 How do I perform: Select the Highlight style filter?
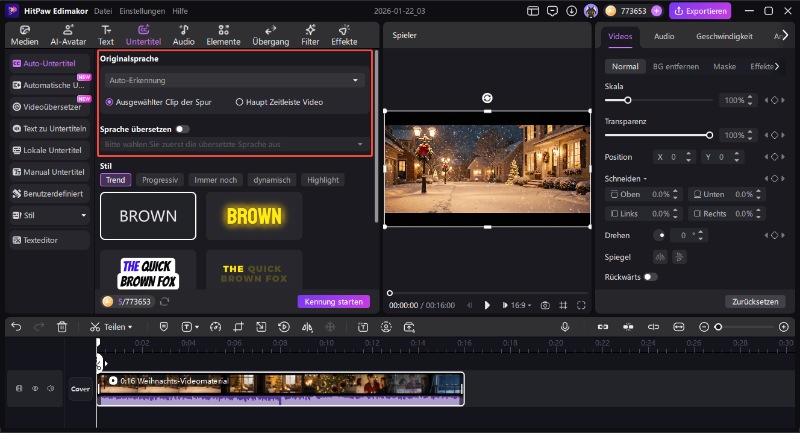click(x=323, y=180)
